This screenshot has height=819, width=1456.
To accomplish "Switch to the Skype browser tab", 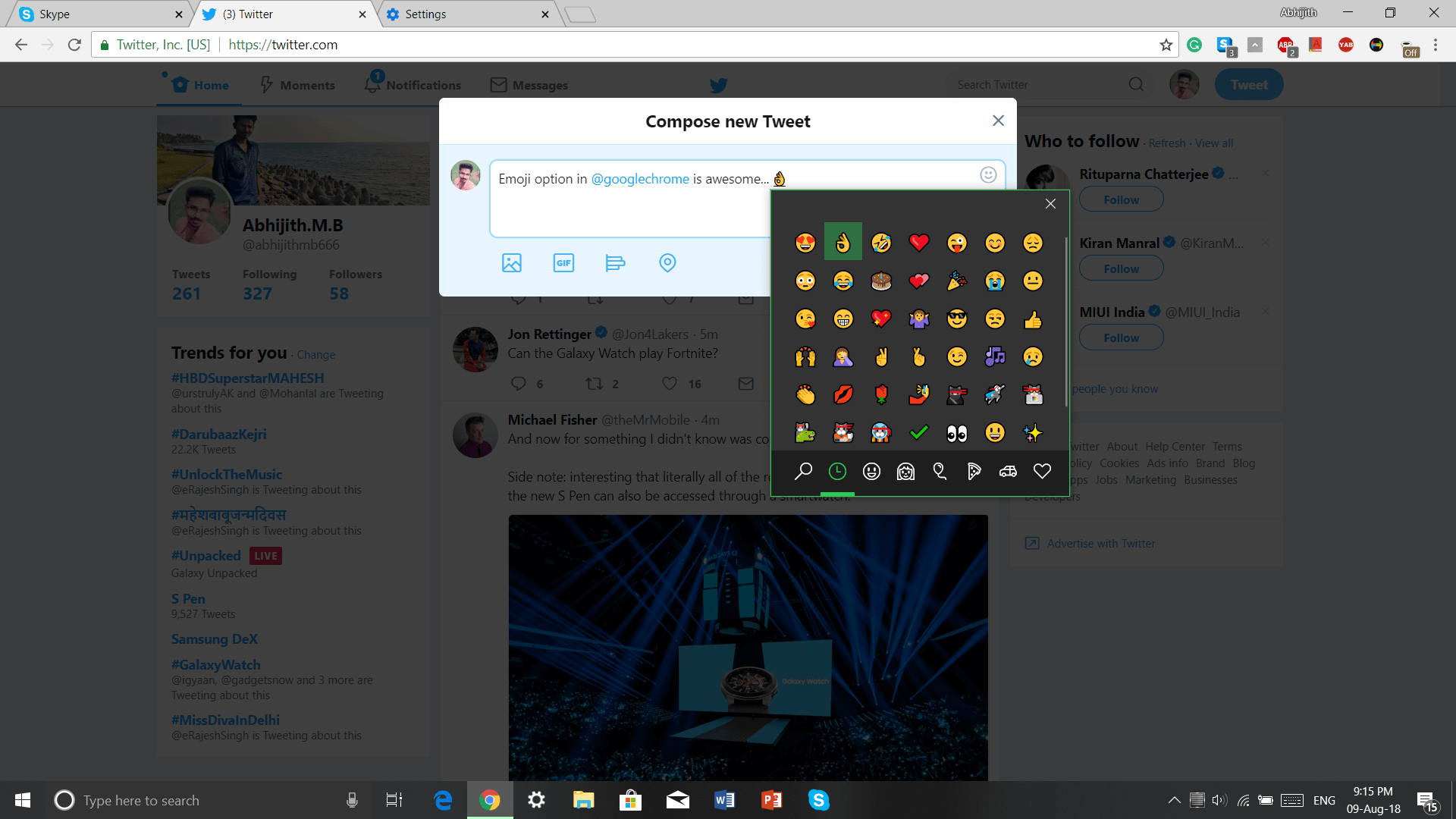I will [99, 14].
